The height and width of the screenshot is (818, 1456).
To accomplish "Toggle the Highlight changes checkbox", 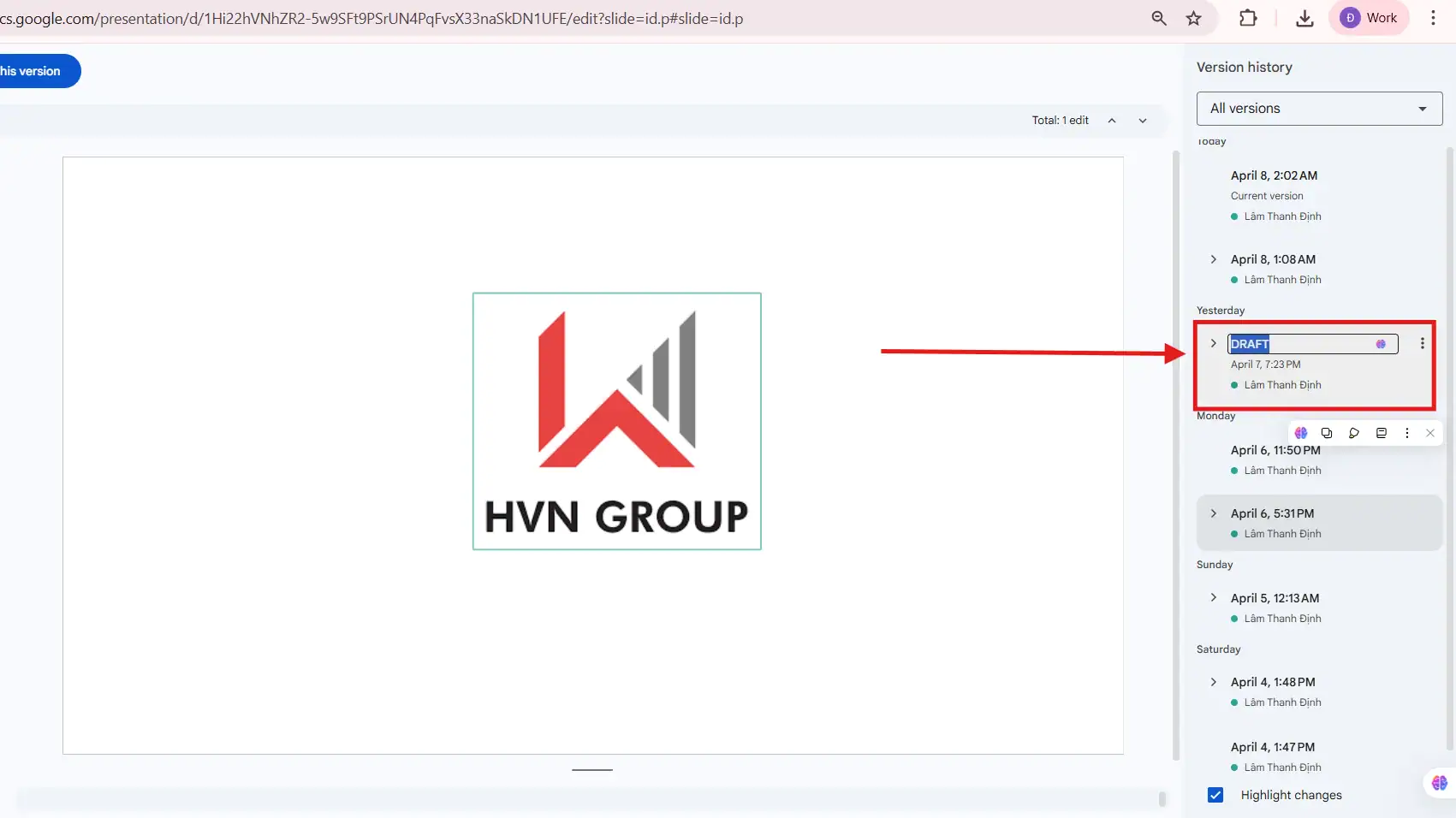I will click(1215, 795).
